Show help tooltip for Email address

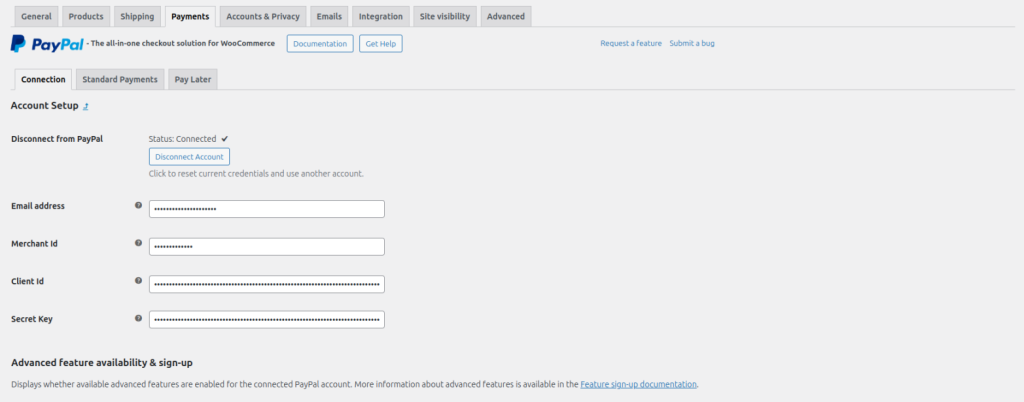click(138, 206)
